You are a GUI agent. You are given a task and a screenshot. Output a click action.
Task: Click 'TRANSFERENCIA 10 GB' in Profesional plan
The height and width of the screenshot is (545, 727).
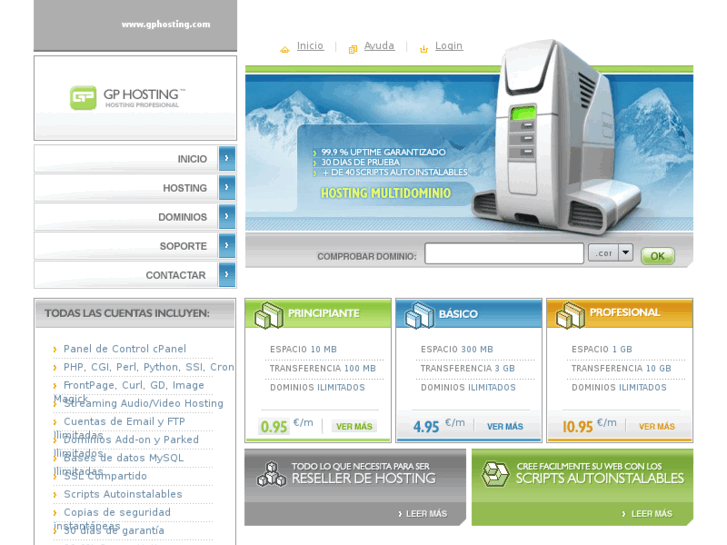[621, 368]
